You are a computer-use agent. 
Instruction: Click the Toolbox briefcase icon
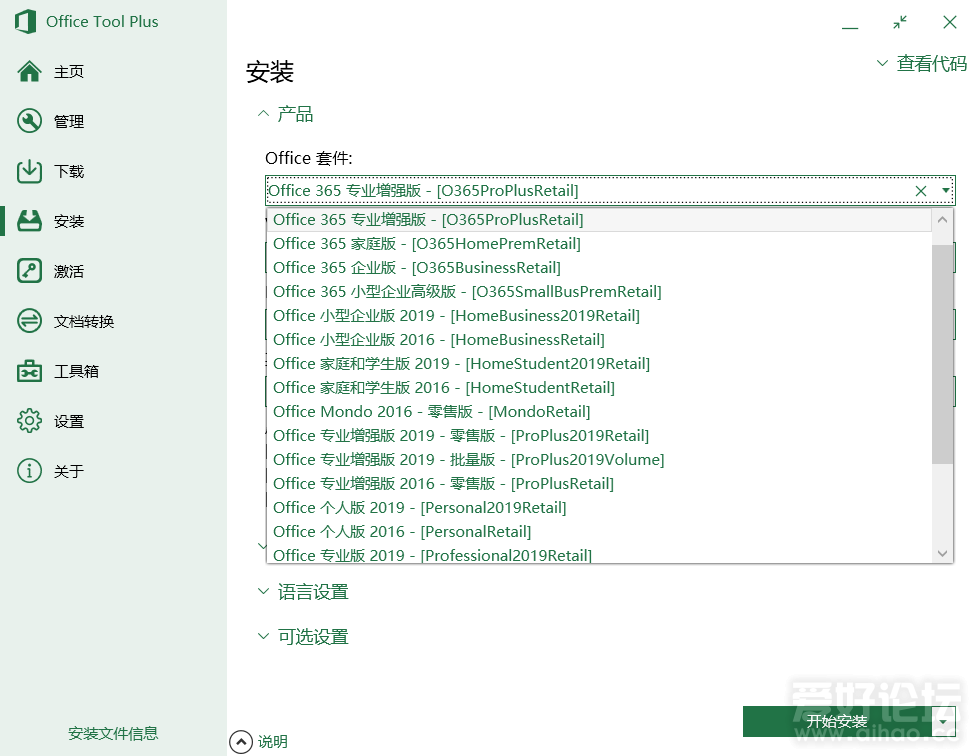click(x=30, y=371)
